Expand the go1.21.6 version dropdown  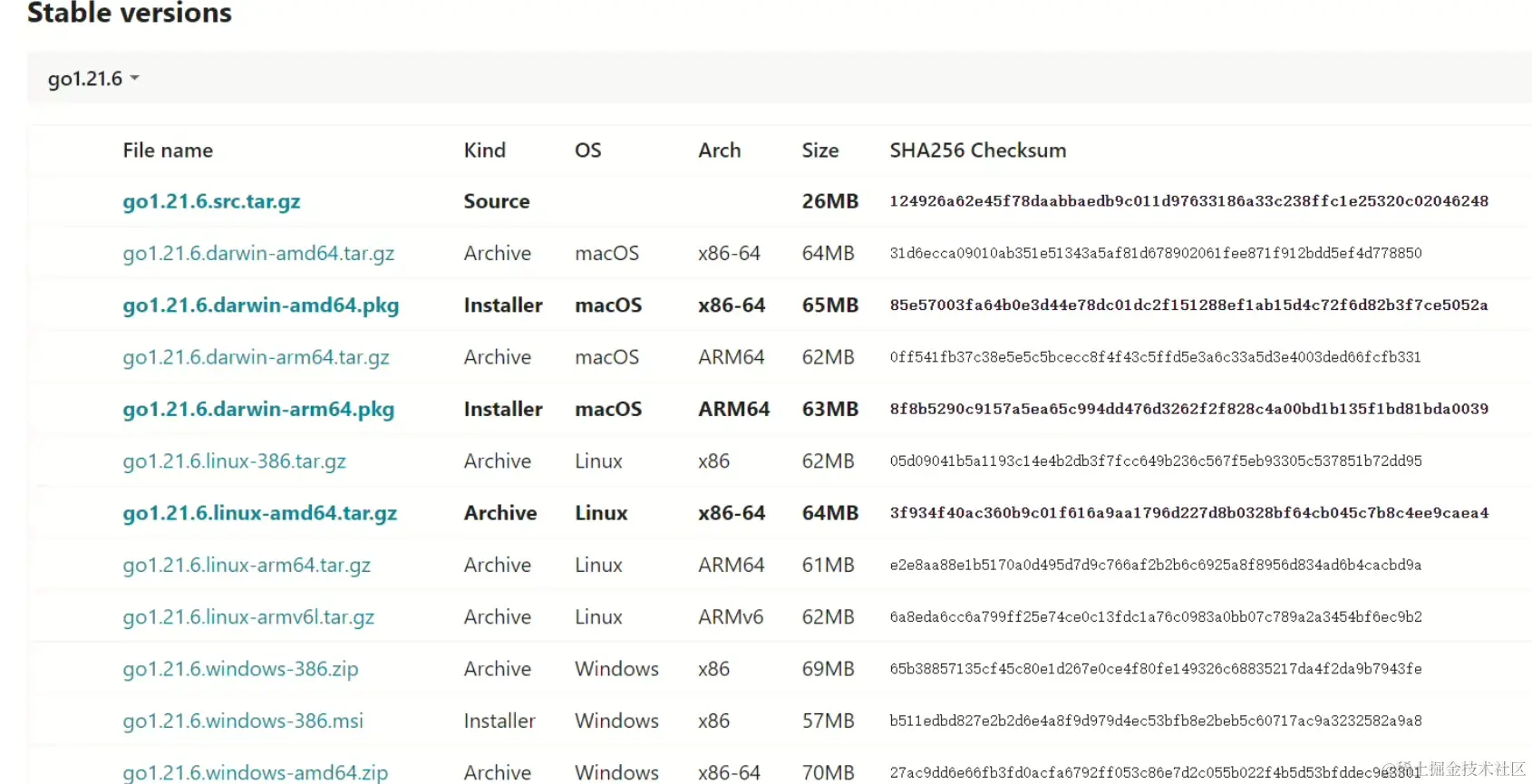click(93, 79)
